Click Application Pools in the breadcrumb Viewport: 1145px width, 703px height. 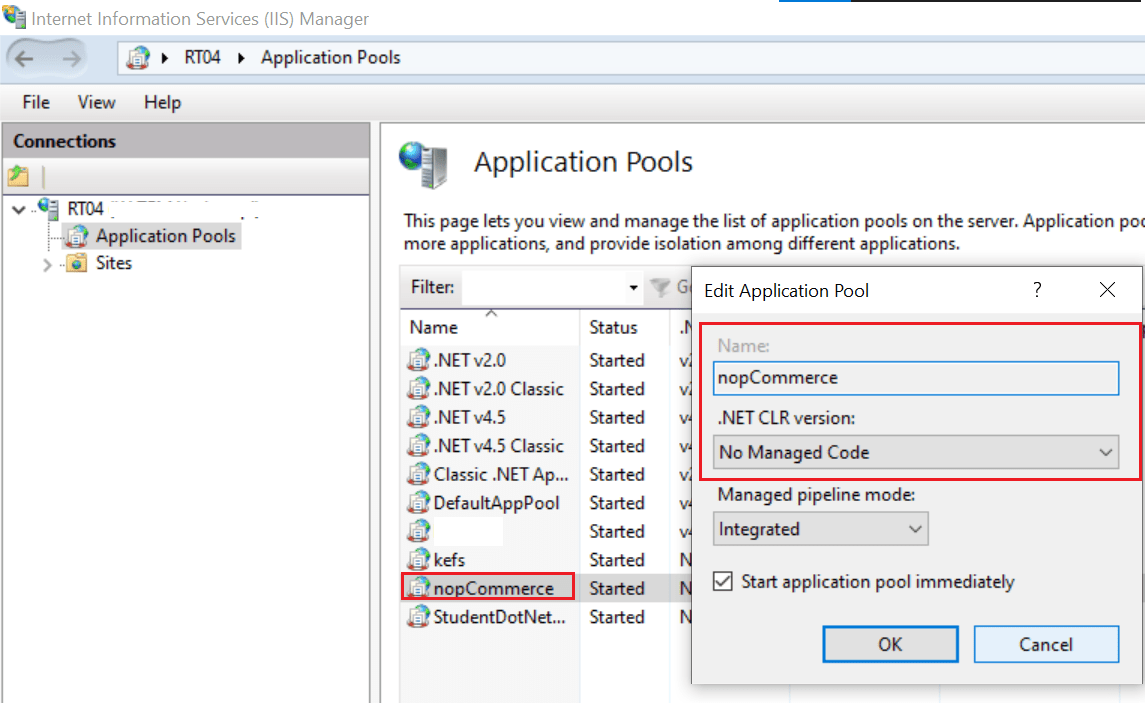(331, 58)
